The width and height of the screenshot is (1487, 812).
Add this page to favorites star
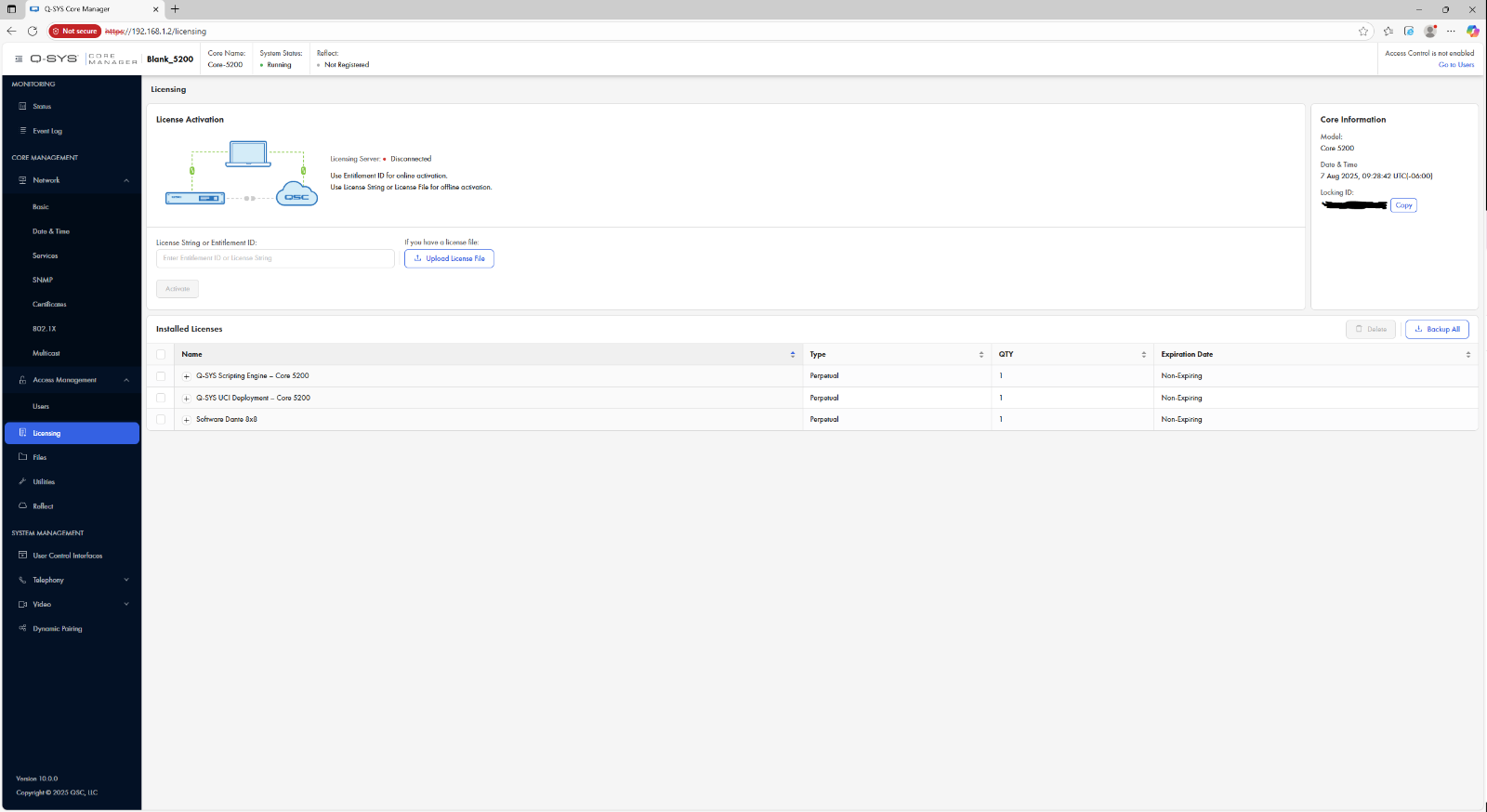1363,31
